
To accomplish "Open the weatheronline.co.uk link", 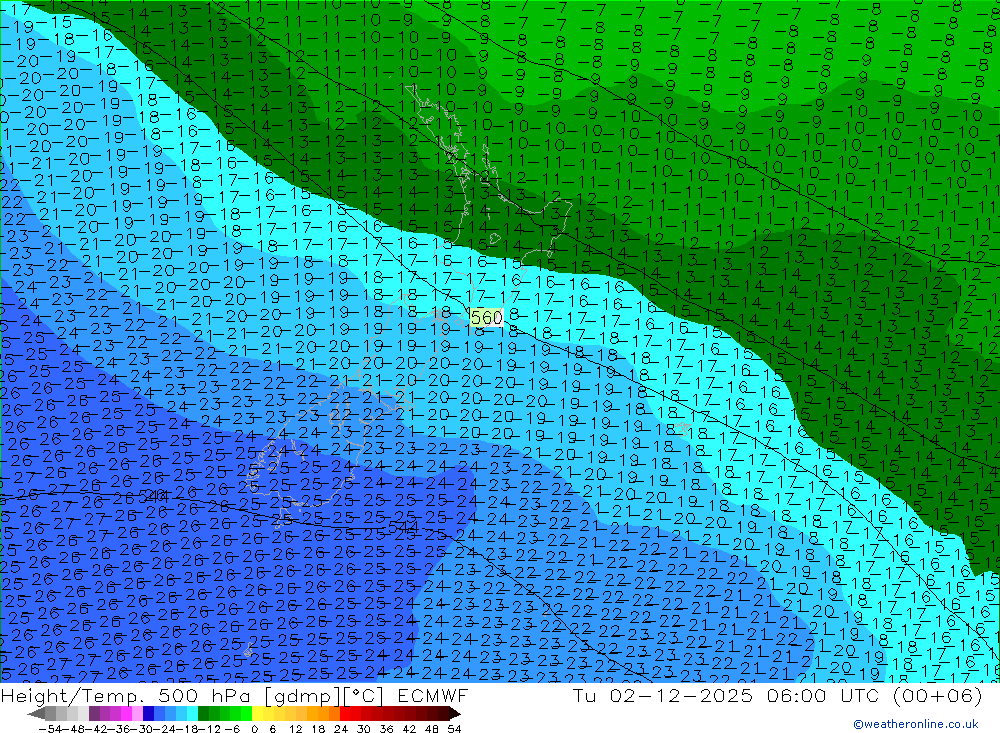I will (x=921, y=724).
